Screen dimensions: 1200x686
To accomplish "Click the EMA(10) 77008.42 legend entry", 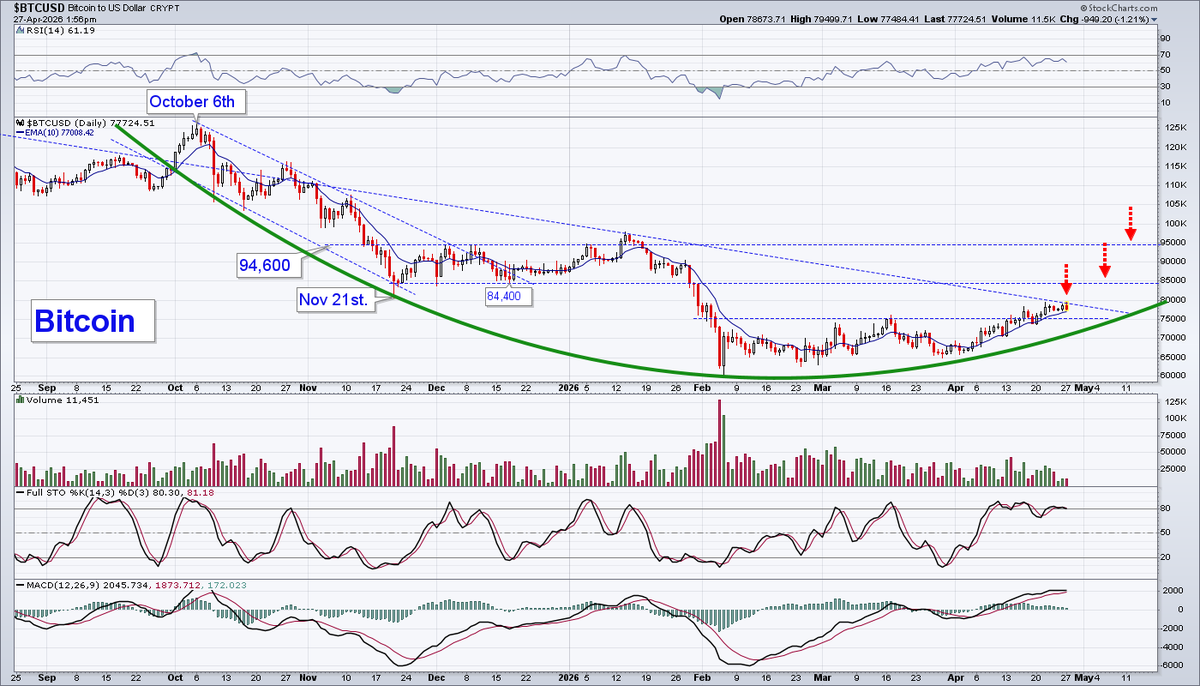I will (61, 132).
